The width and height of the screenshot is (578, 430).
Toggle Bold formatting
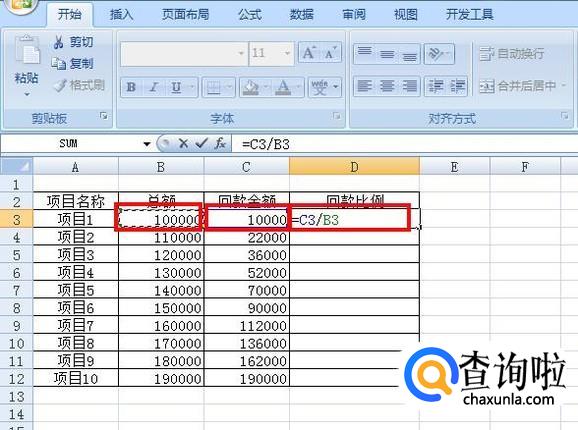pyautogui.click(x=131, y=87)
